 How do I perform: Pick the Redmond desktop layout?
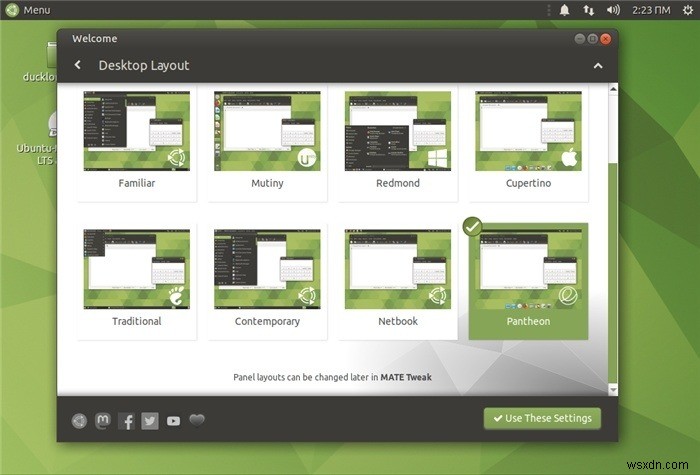click(x=398, y=143)
